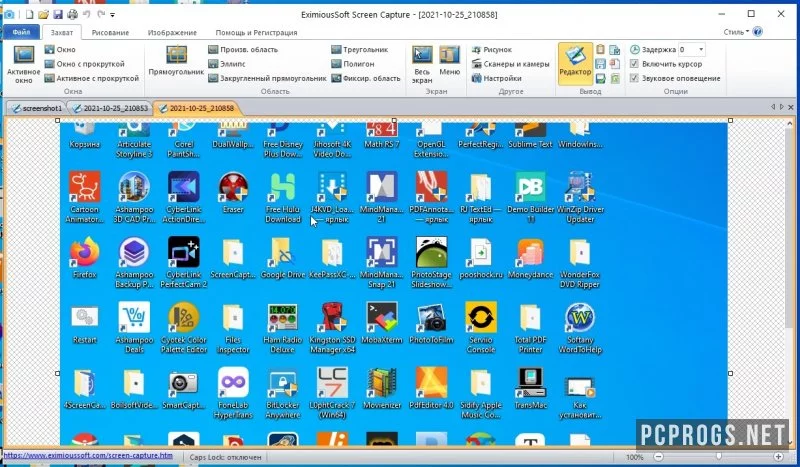800x467 pixels.
Task: Start the Меню menu capture
Action: [449, 61]
